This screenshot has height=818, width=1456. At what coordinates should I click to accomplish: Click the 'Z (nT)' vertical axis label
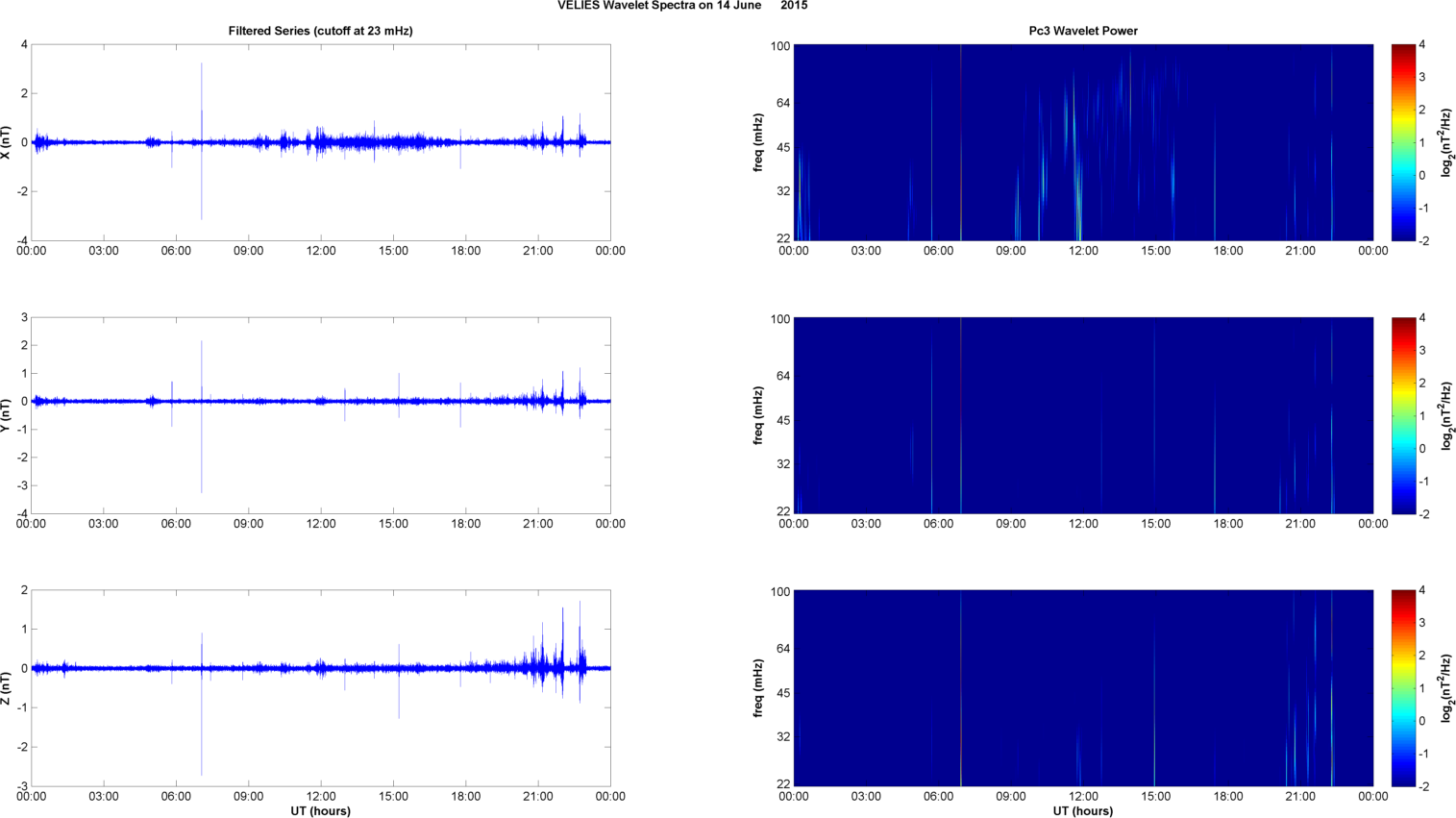point(7,688)
